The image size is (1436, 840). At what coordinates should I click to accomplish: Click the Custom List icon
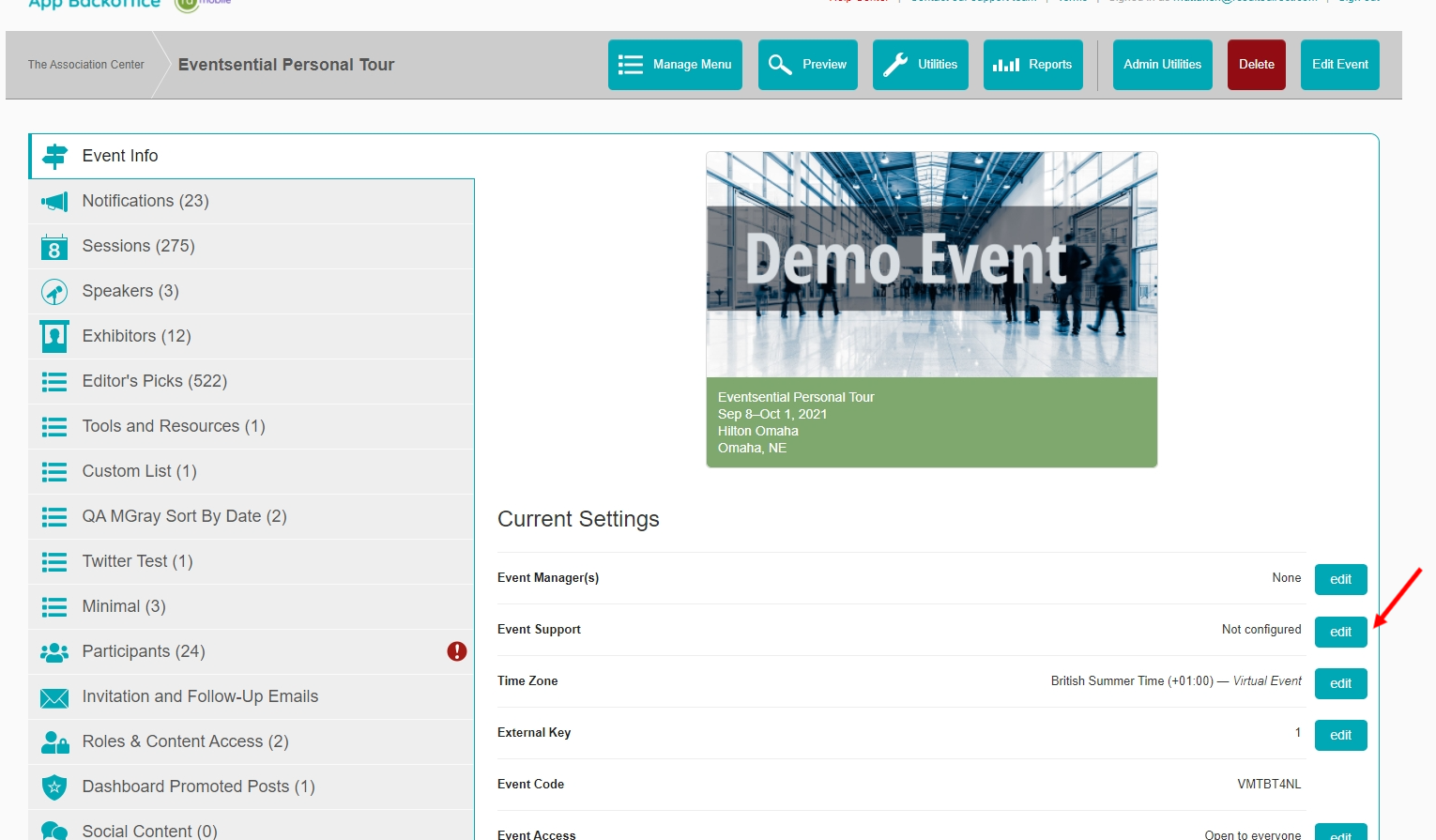pyautogui.click(x=54, y=471)
